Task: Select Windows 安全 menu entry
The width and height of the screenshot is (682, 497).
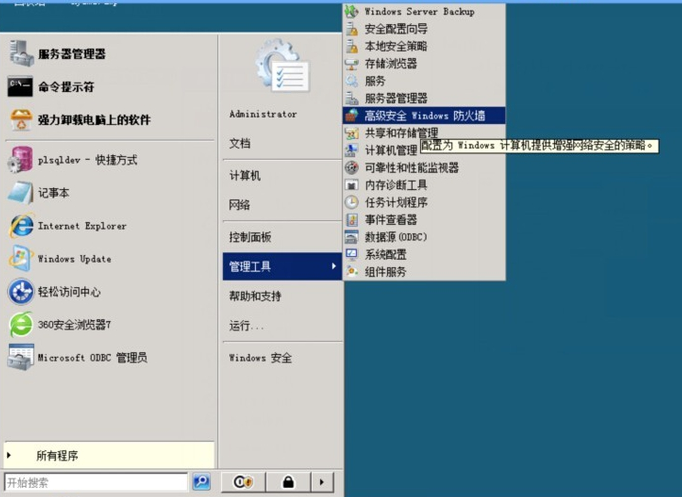Action: tap(260, 358)
